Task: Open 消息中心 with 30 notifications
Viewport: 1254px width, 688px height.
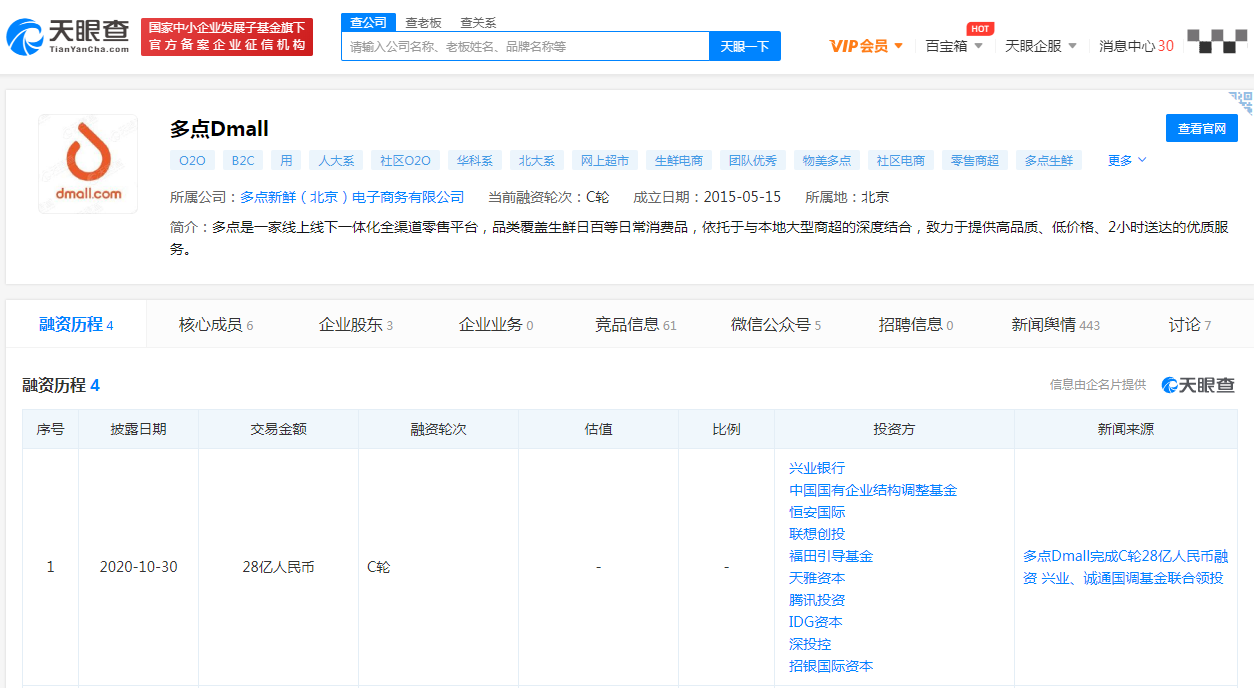Action: point(1136,46)
